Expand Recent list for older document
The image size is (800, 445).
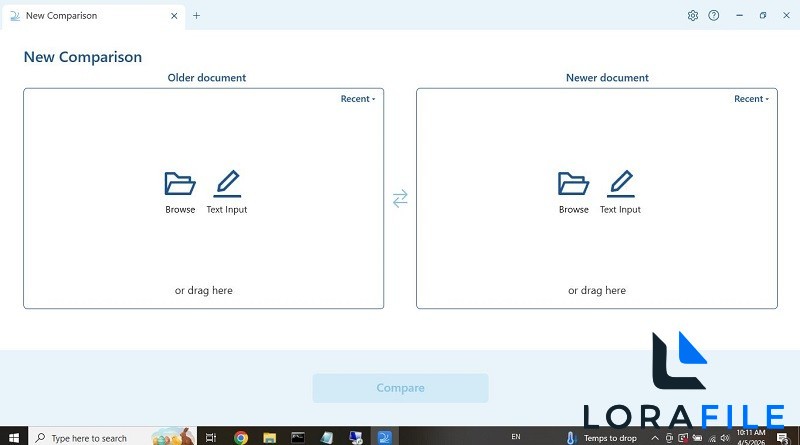tap(358, 99)
